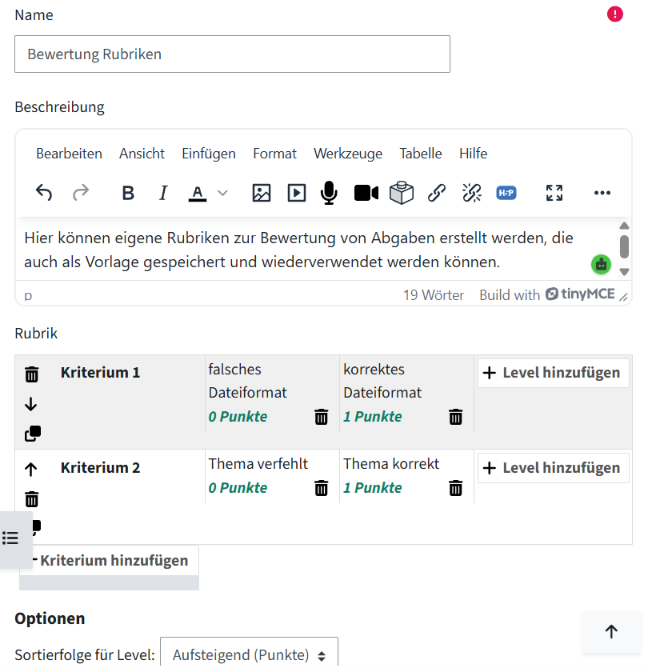Switch the editor to fullscreen mode
The height and width of the screenshot is (666, 652).
coord(554,193)
